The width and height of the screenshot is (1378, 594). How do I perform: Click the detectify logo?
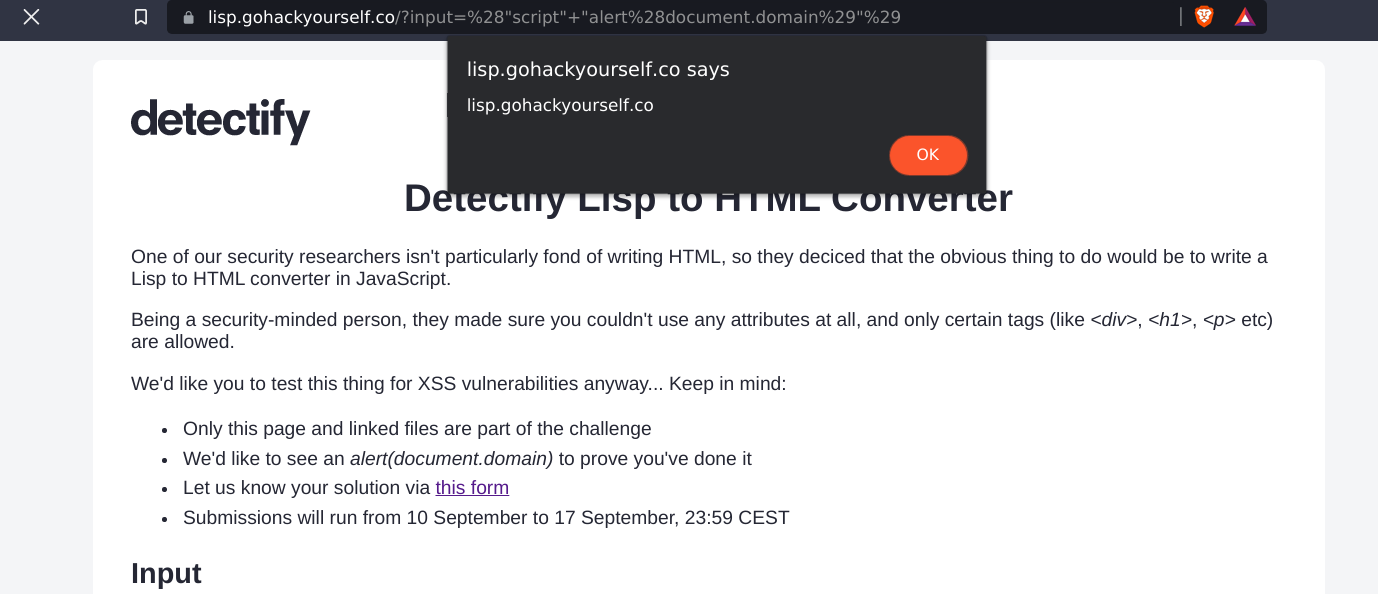(x=220, y=121)
